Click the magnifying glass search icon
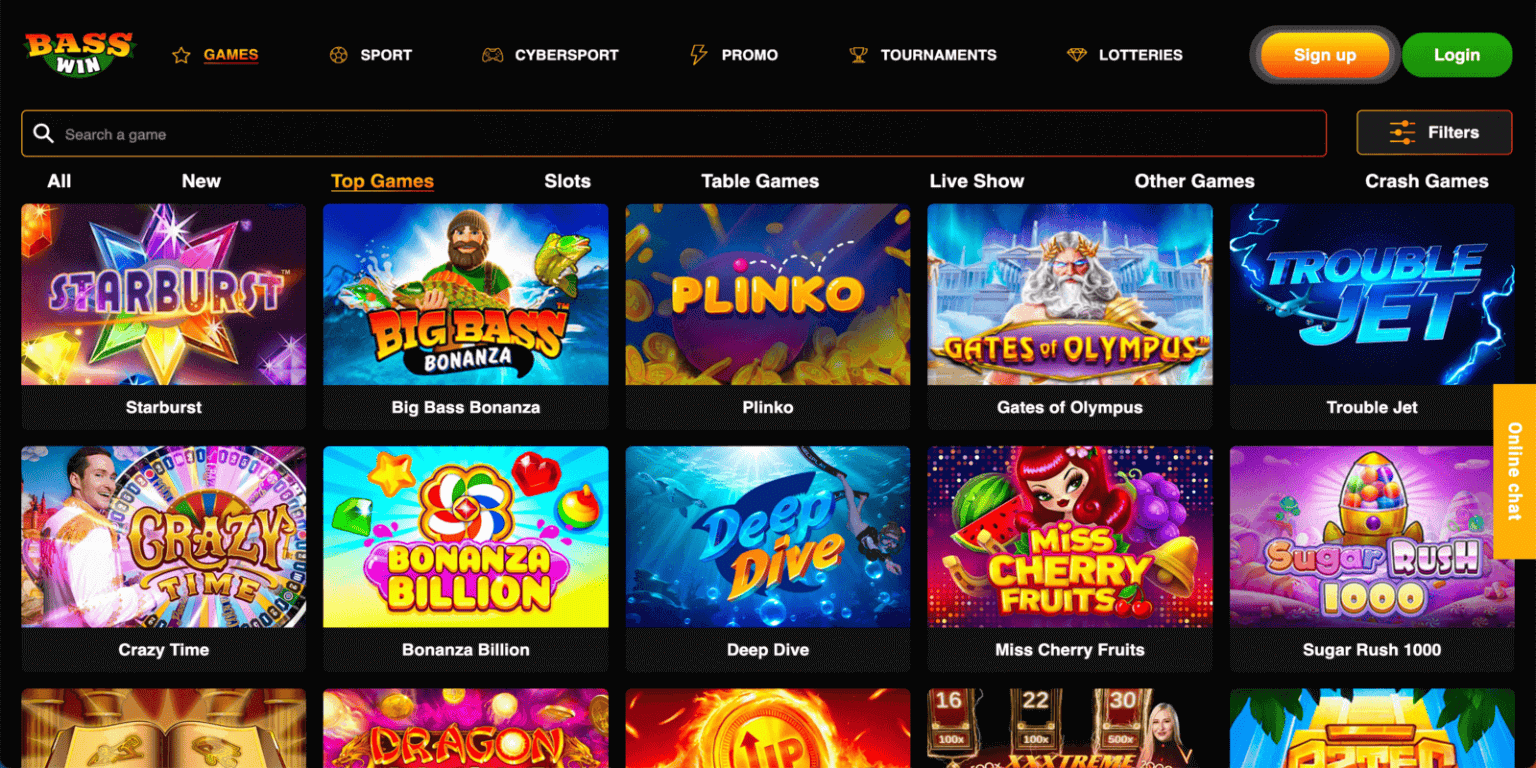 click(43, 133)
